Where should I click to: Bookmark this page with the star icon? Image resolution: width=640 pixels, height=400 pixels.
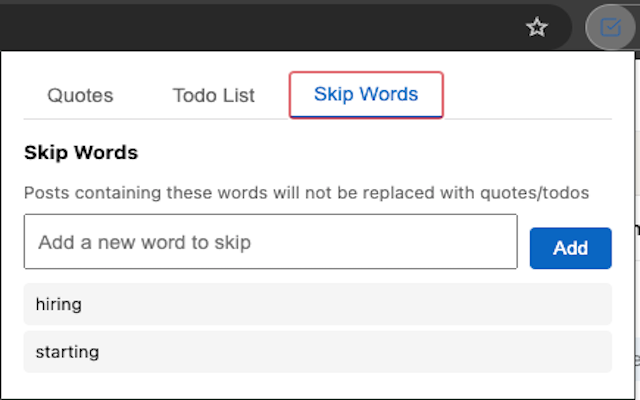pos(536,28)
